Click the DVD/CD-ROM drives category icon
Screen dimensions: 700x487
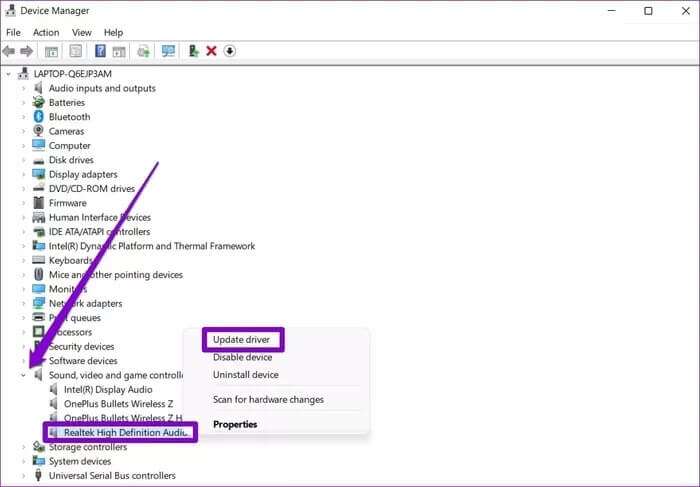pyautogui.click(x=39, y=189)
